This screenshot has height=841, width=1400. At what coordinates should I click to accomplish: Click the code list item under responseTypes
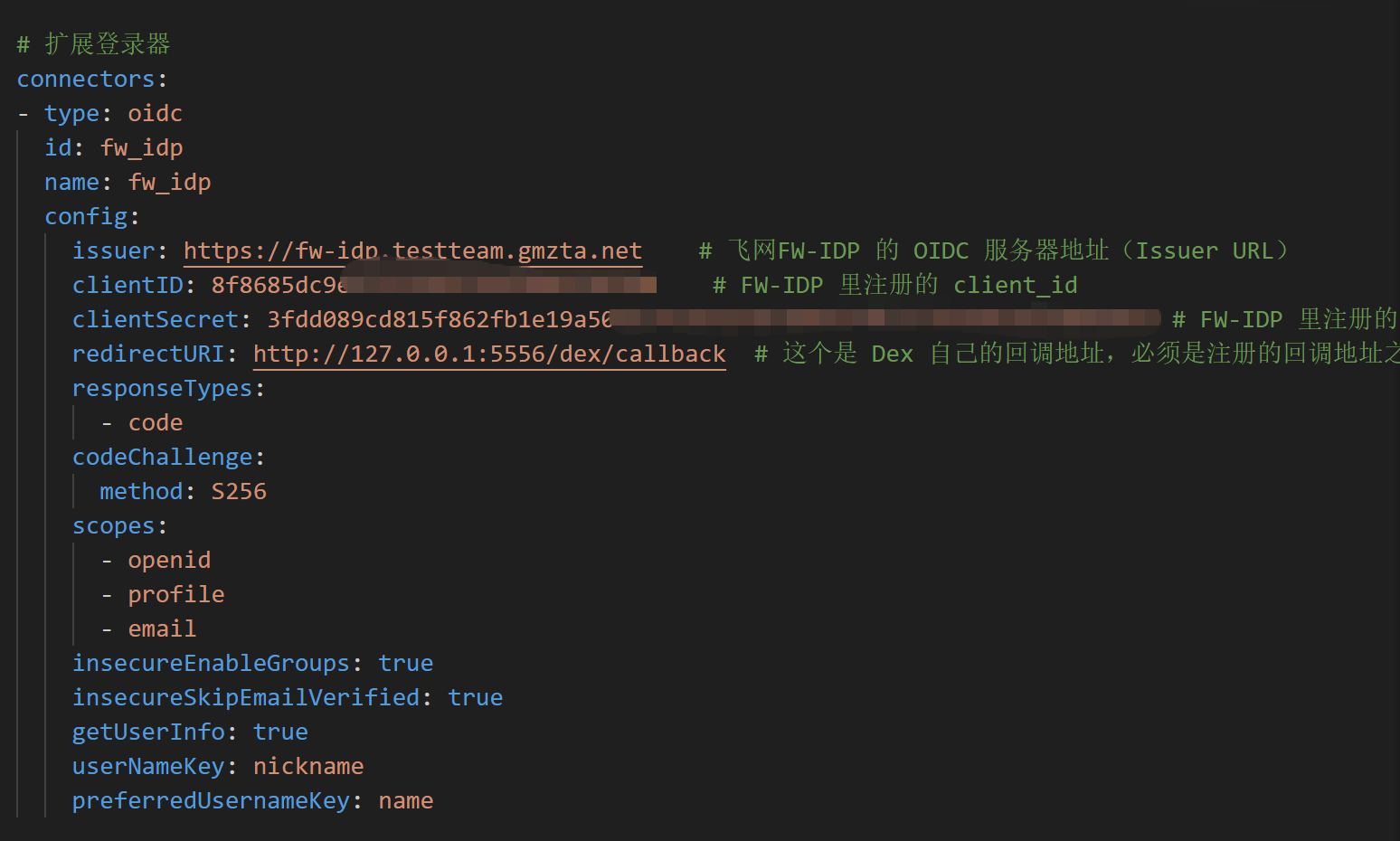156,422
